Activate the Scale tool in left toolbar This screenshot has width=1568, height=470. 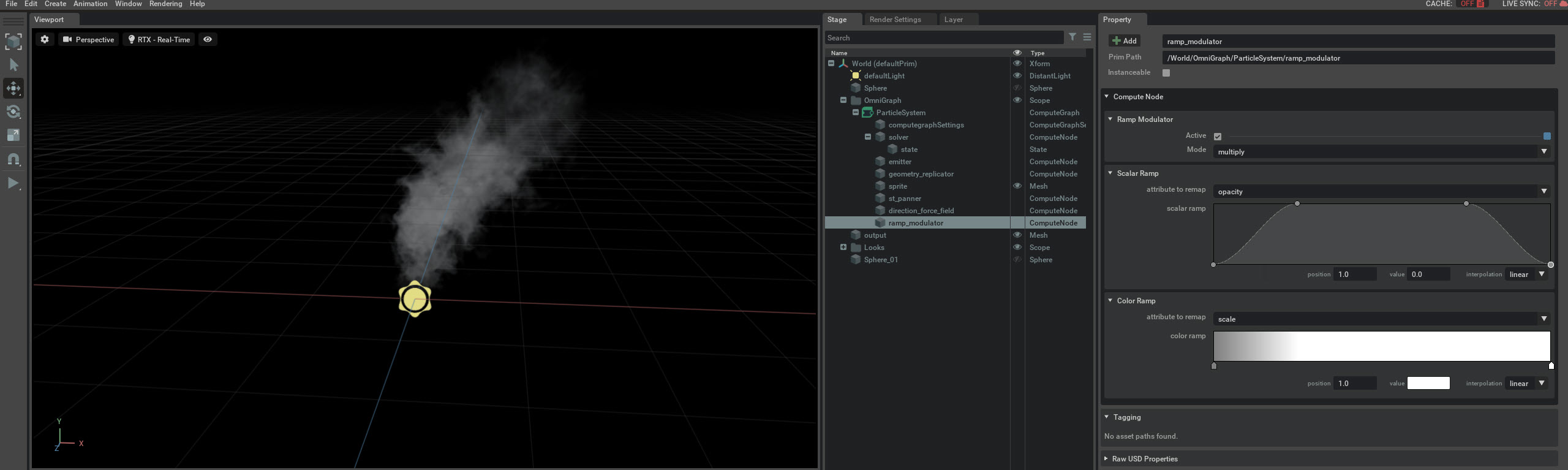pos(13,135)
